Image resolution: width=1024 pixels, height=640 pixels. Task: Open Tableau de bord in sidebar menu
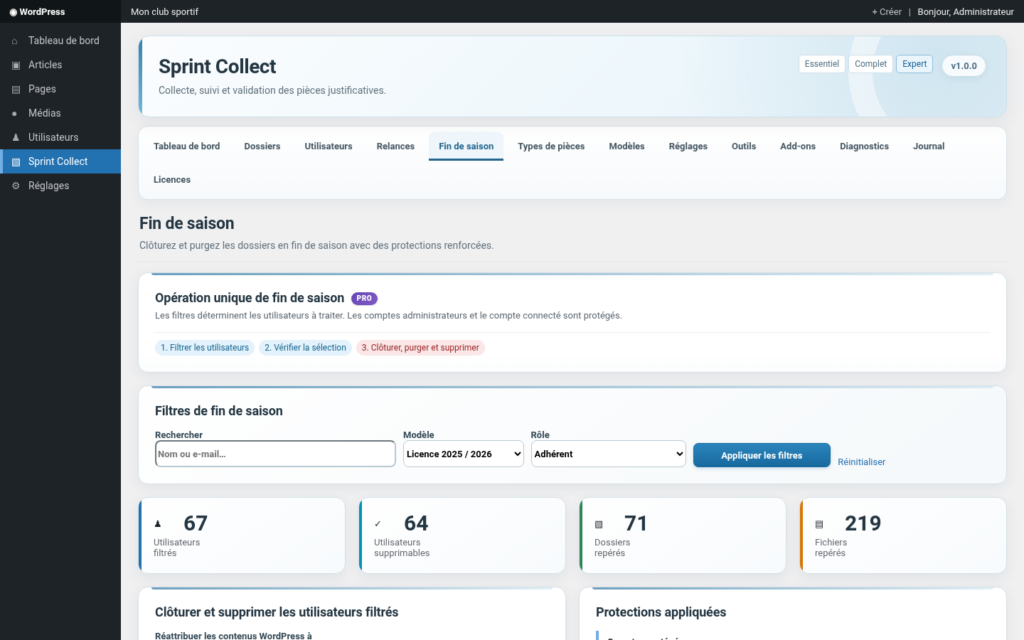click(60, 40)
